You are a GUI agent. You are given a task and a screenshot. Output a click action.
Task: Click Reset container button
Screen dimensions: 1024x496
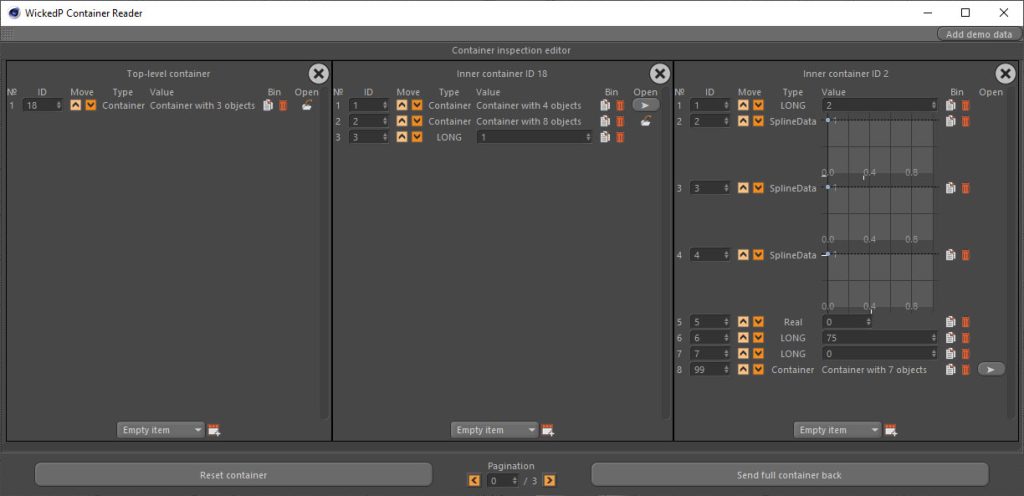click(x=233, y=475)
